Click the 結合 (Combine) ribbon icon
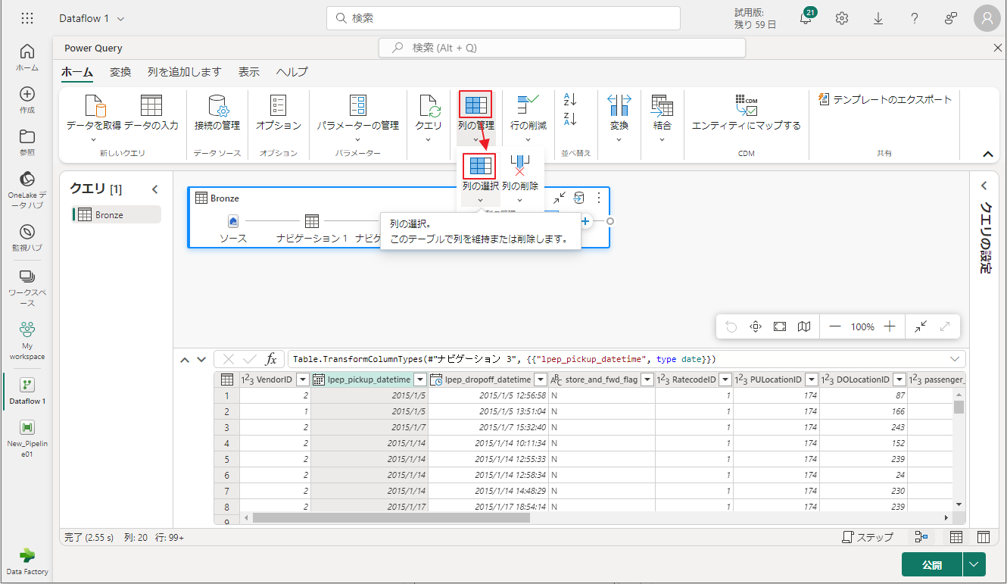Screen dimensions: 1007x584 (x=662, y=106)
